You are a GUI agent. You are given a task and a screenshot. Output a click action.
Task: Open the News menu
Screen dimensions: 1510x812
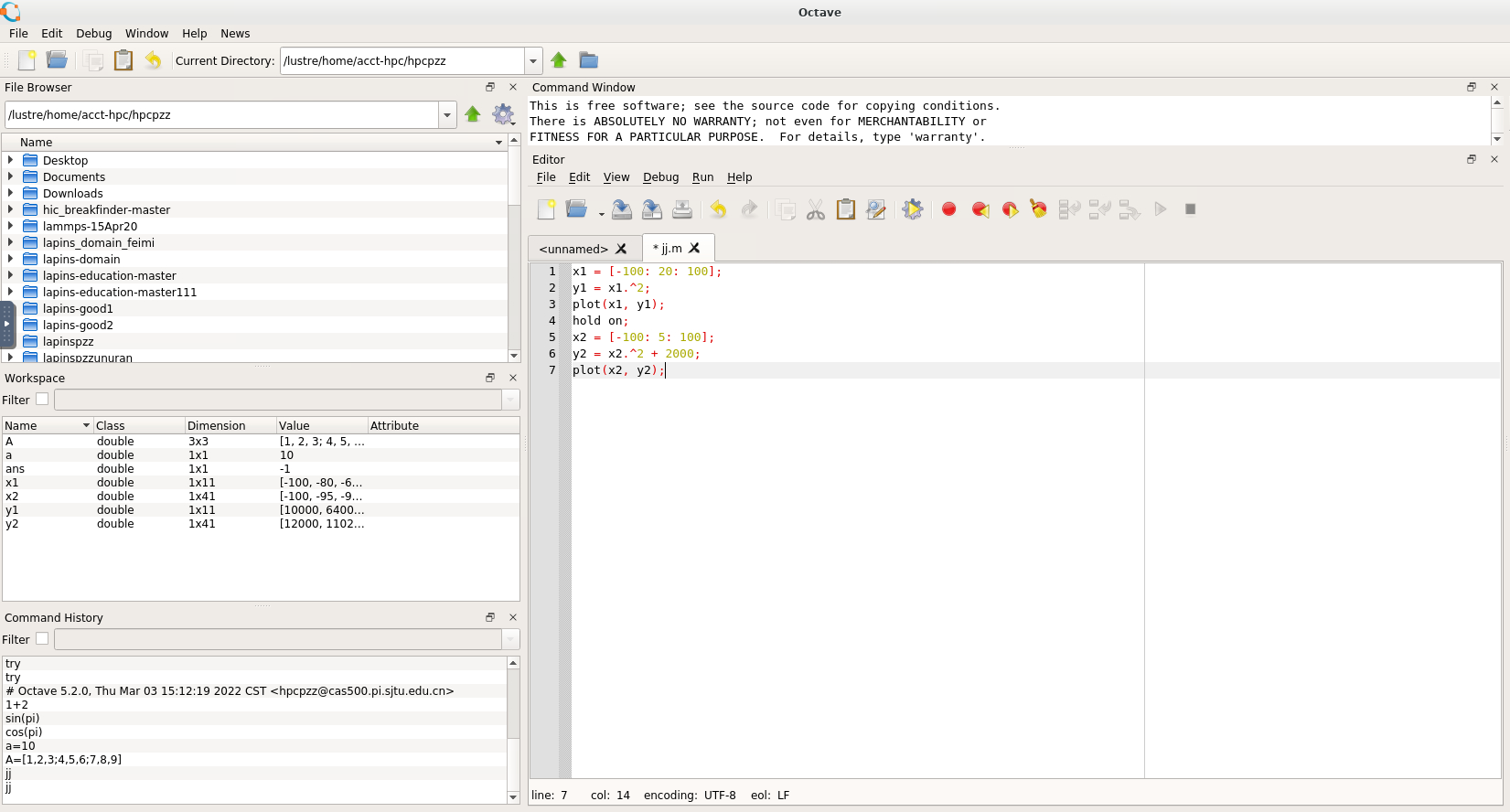click(x=235, y=33)
